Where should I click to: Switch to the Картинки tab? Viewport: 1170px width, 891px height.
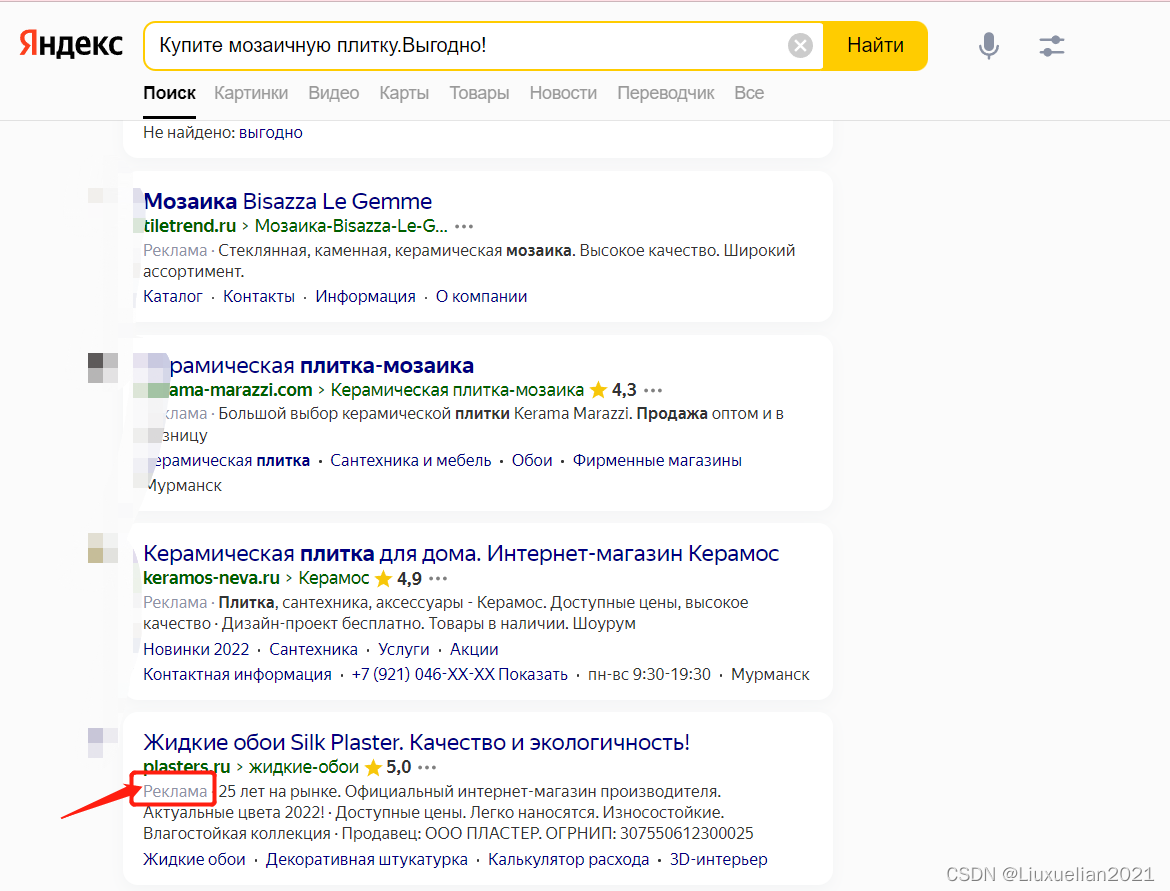(251, 93)
